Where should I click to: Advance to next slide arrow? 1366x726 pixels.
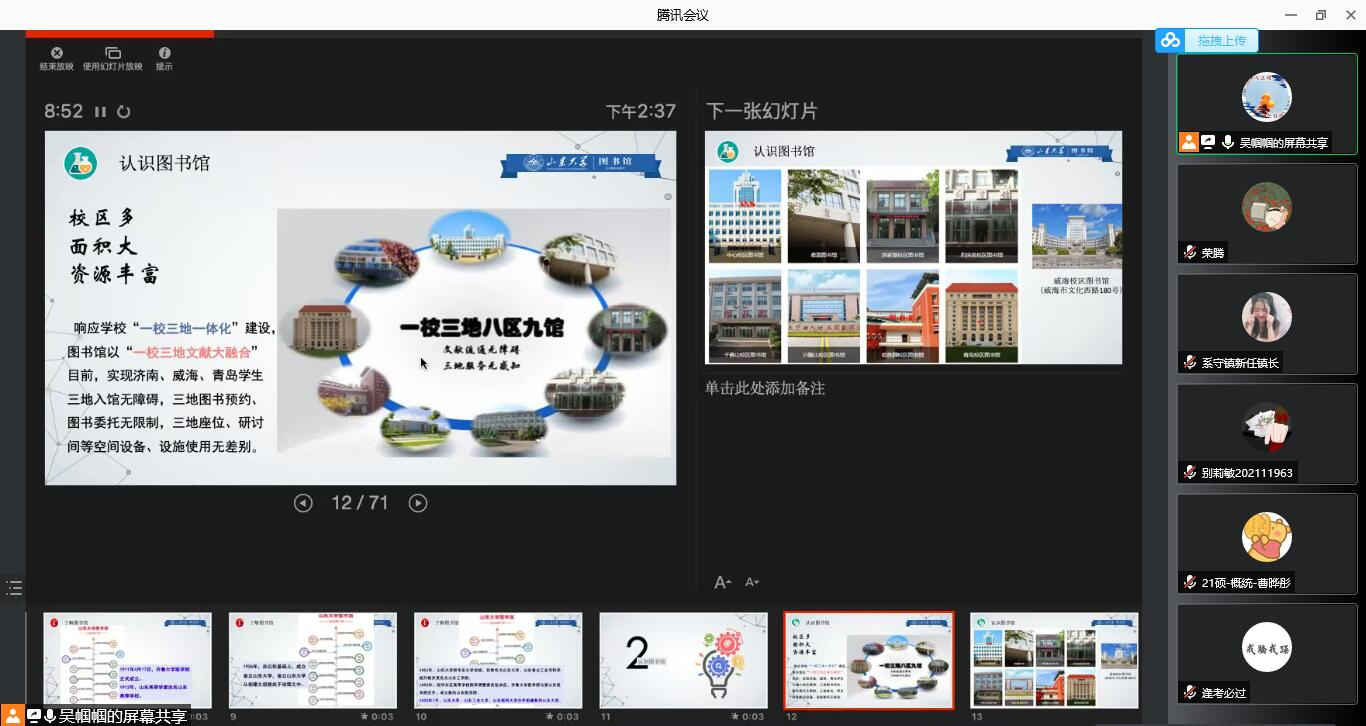[418, 503]
